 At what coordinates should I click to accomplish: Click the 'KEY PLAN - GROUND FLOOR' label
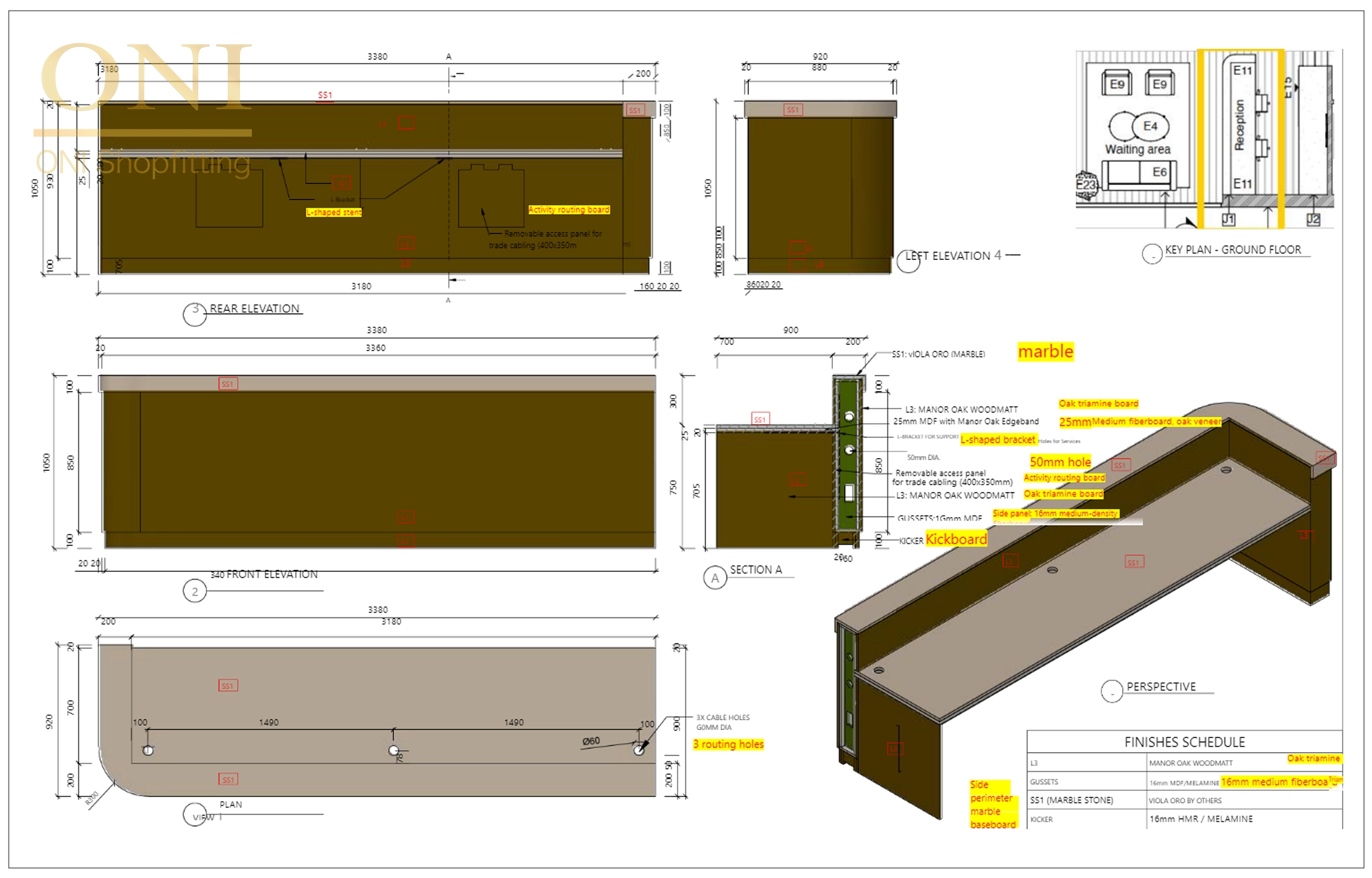(1233, 250)
